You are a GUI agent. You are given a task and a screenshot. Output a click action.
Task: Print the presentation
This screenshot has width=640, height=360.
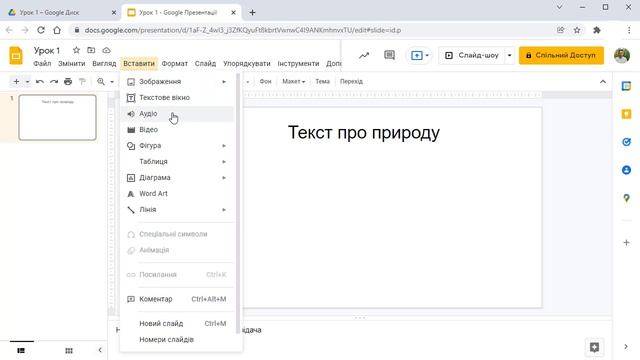point(68,82)
